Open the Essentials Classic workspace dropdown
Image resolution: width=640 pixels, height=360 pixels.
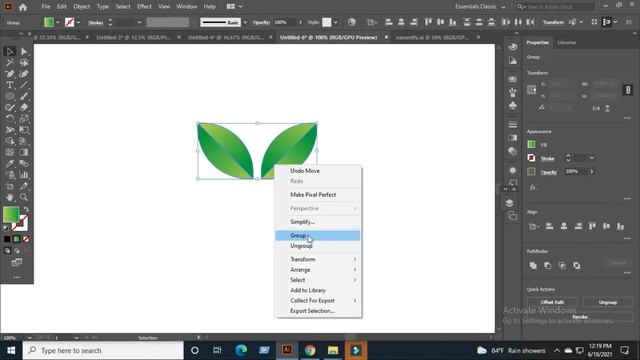click(x=480, y=7)
